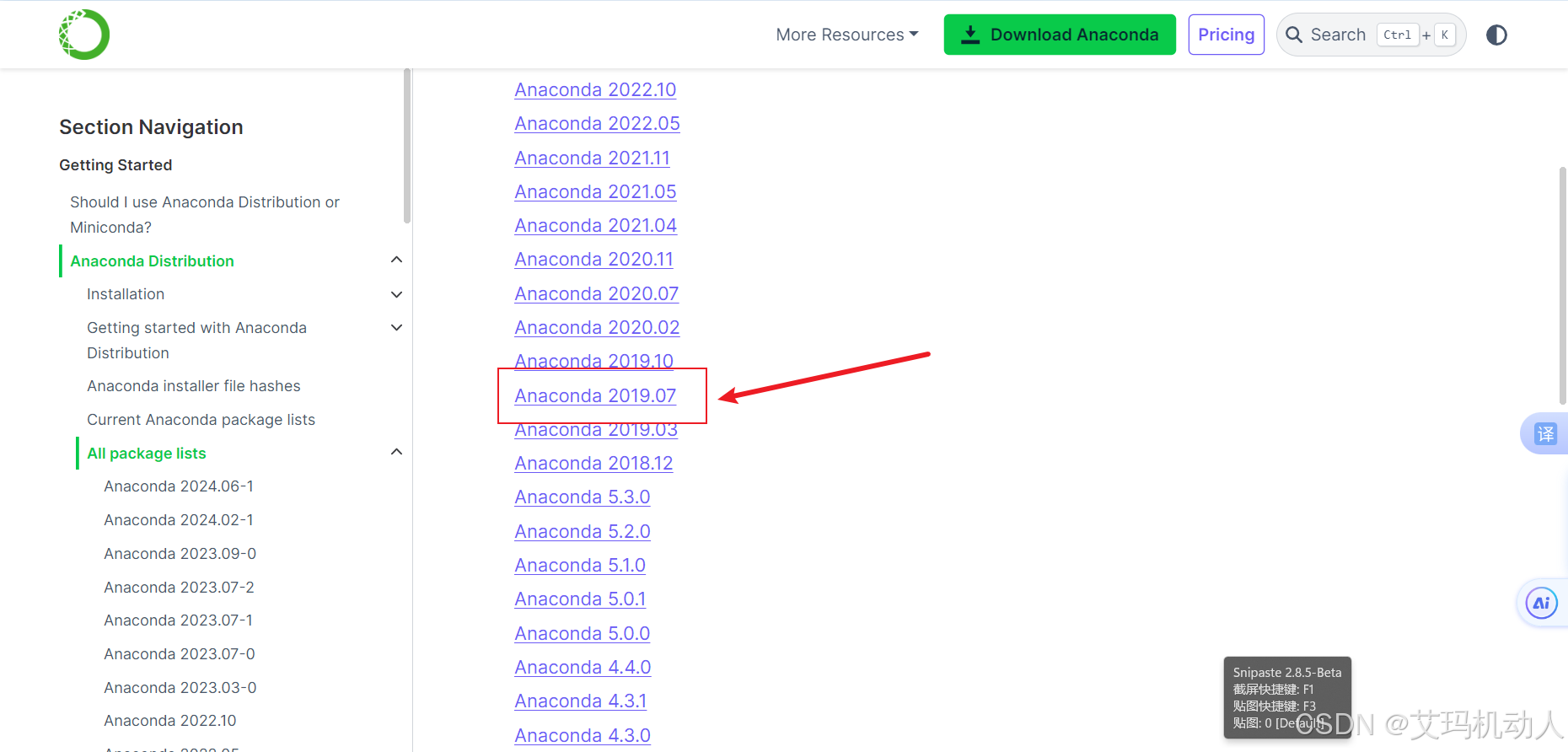Click the Search field
The image size is (1568, 752).
coord(1371,35)
